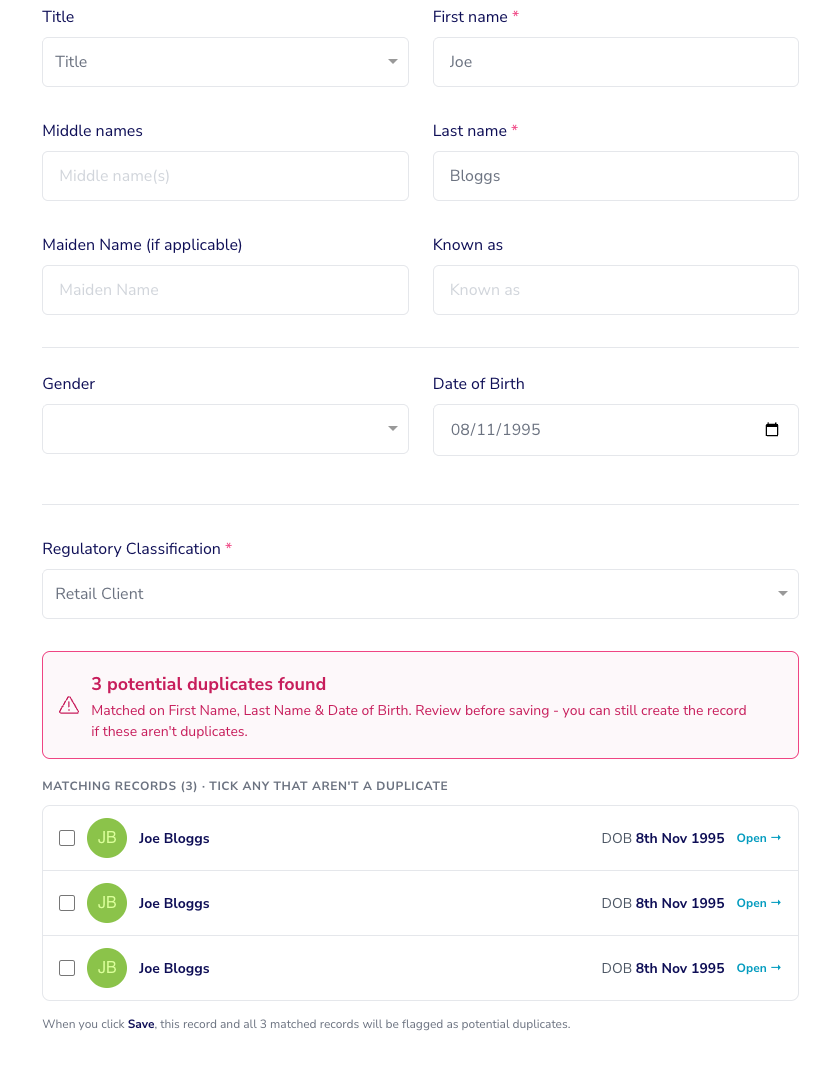
Task: Click the Date of Birth date text
Action: coord(495,429)
